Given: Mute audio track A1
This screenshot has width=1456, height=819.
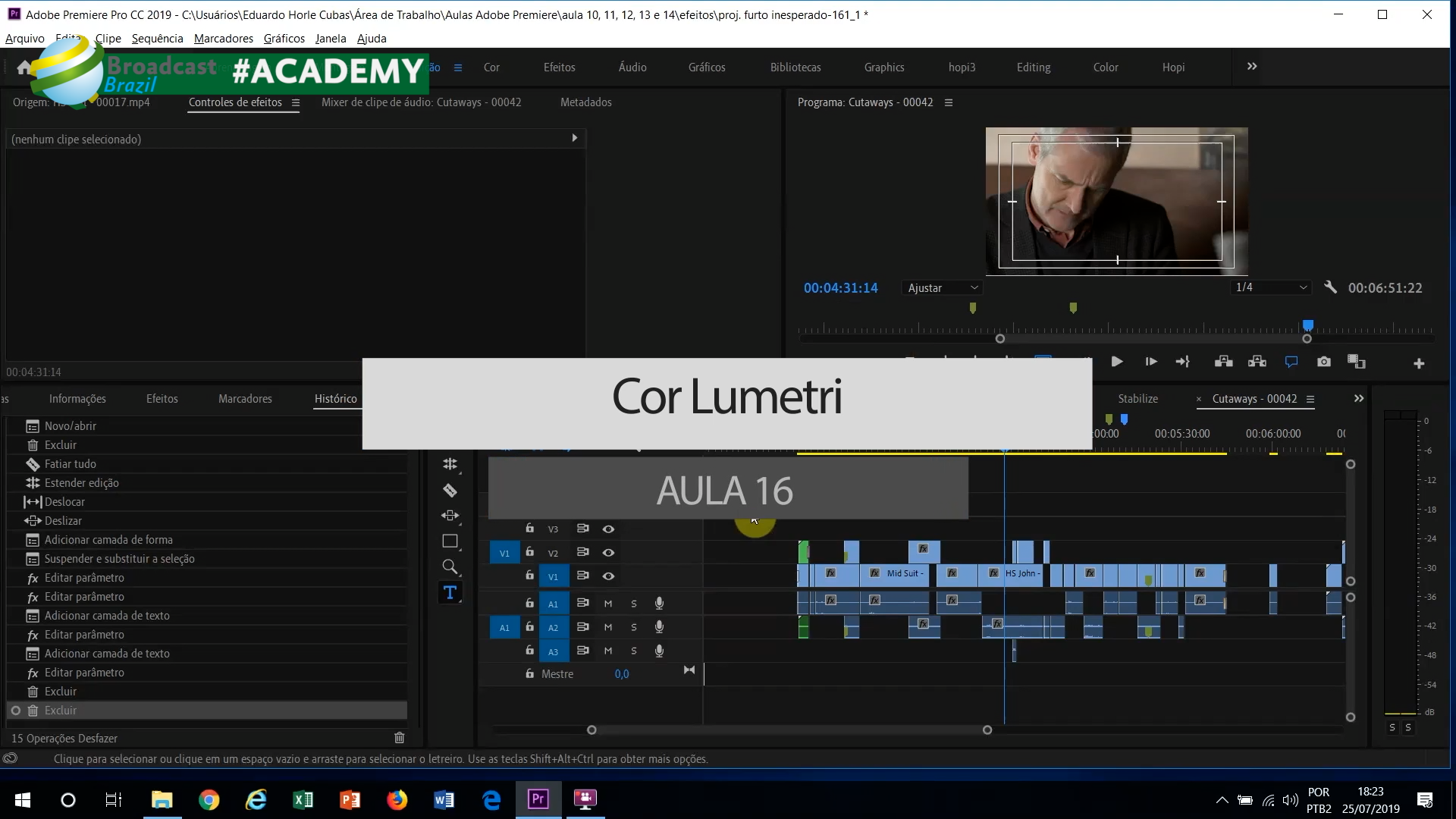Looking at the screenshot, I should pos(608,604).
